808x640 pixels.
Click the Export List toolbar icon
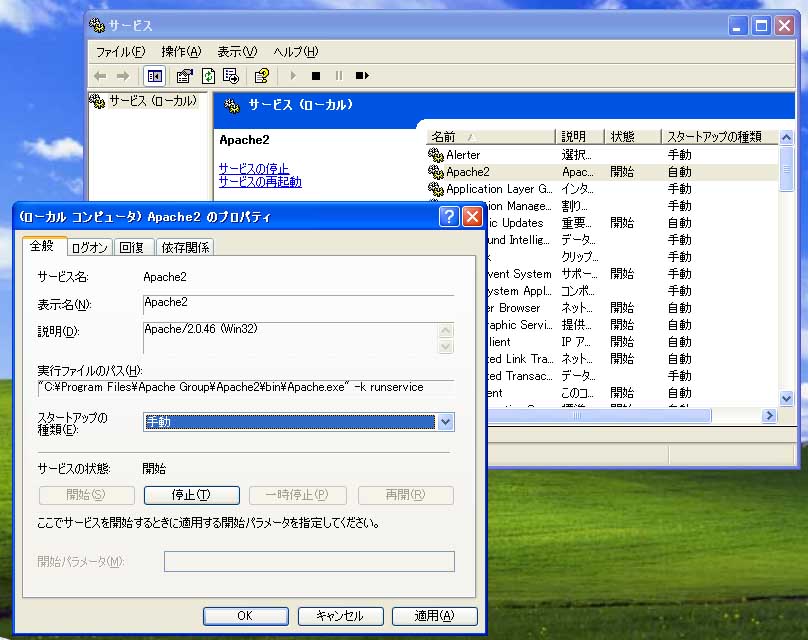pos(230,76)
